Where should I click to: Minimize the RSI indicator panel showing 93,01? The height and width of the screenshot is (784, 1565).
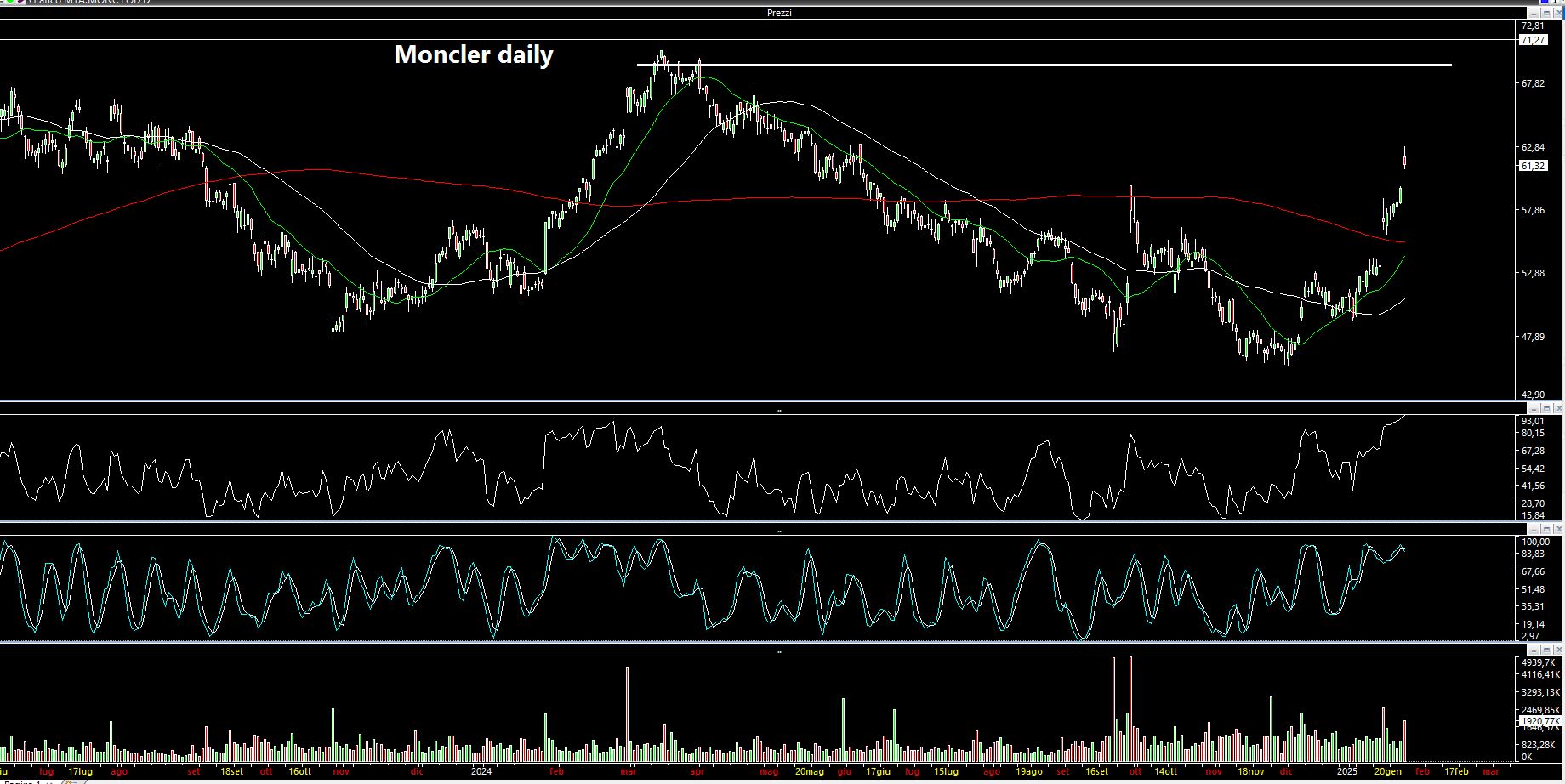click(x=1534, y=409)
